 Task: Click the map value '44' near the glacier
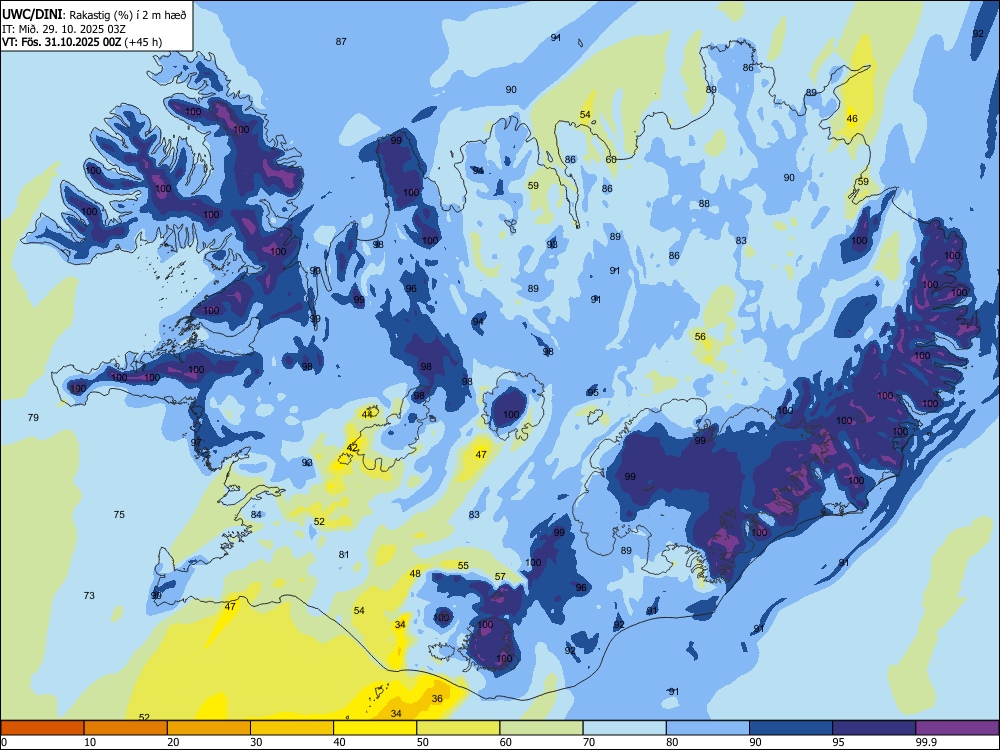coord(367,415)
